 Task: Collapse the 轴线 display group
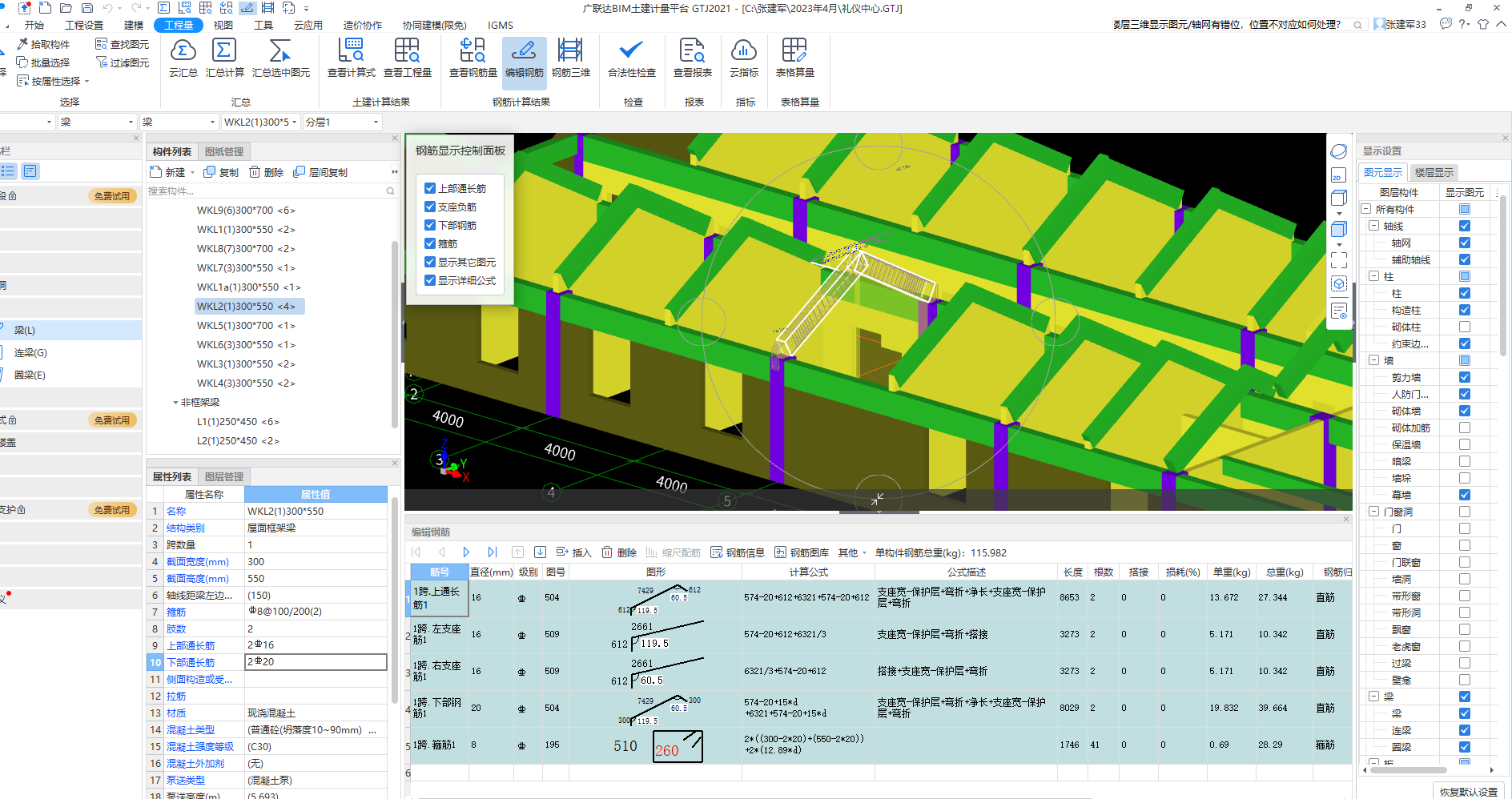pos(1373,226)
